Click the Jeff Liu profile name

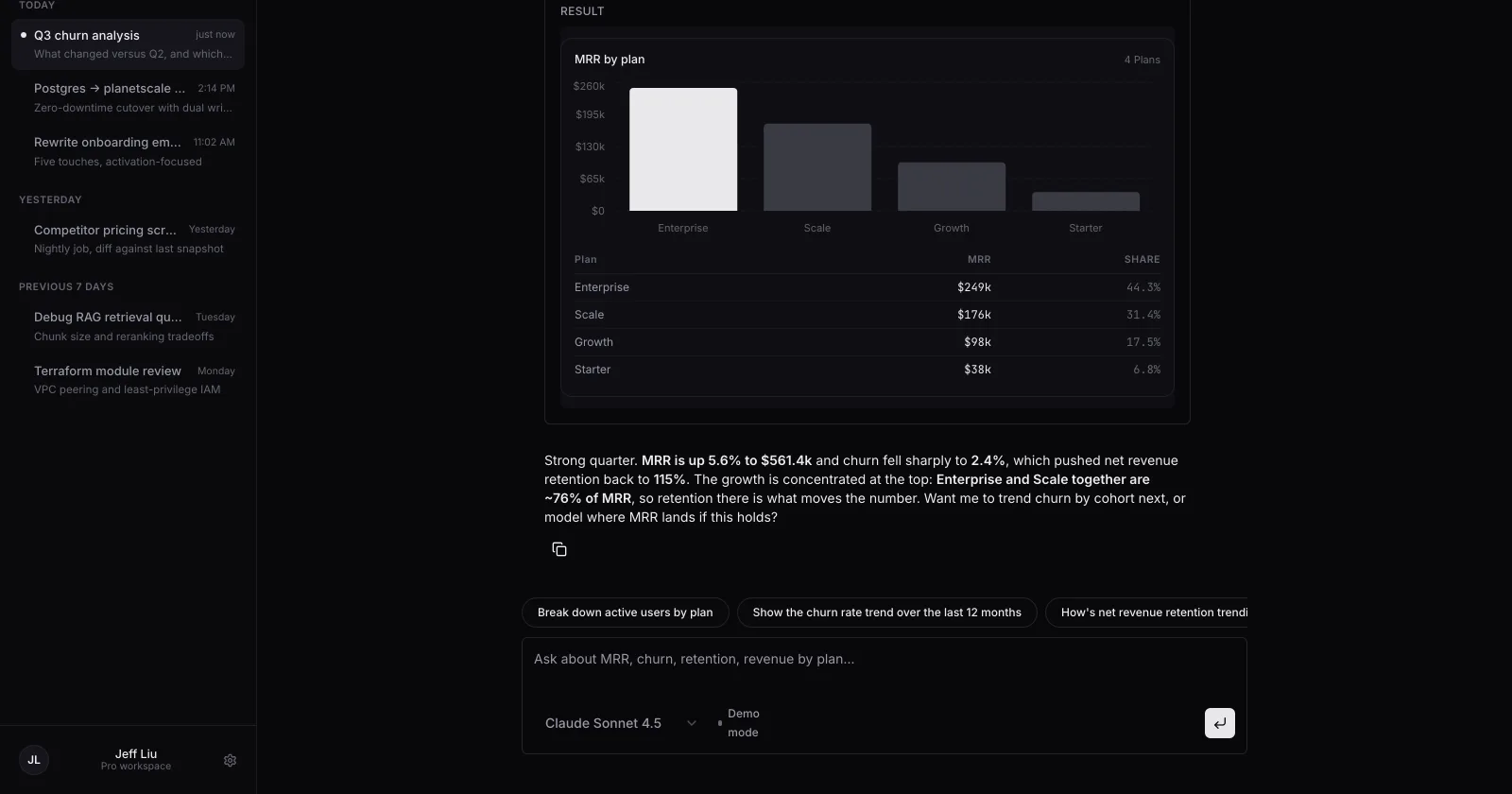coord(136,753)
